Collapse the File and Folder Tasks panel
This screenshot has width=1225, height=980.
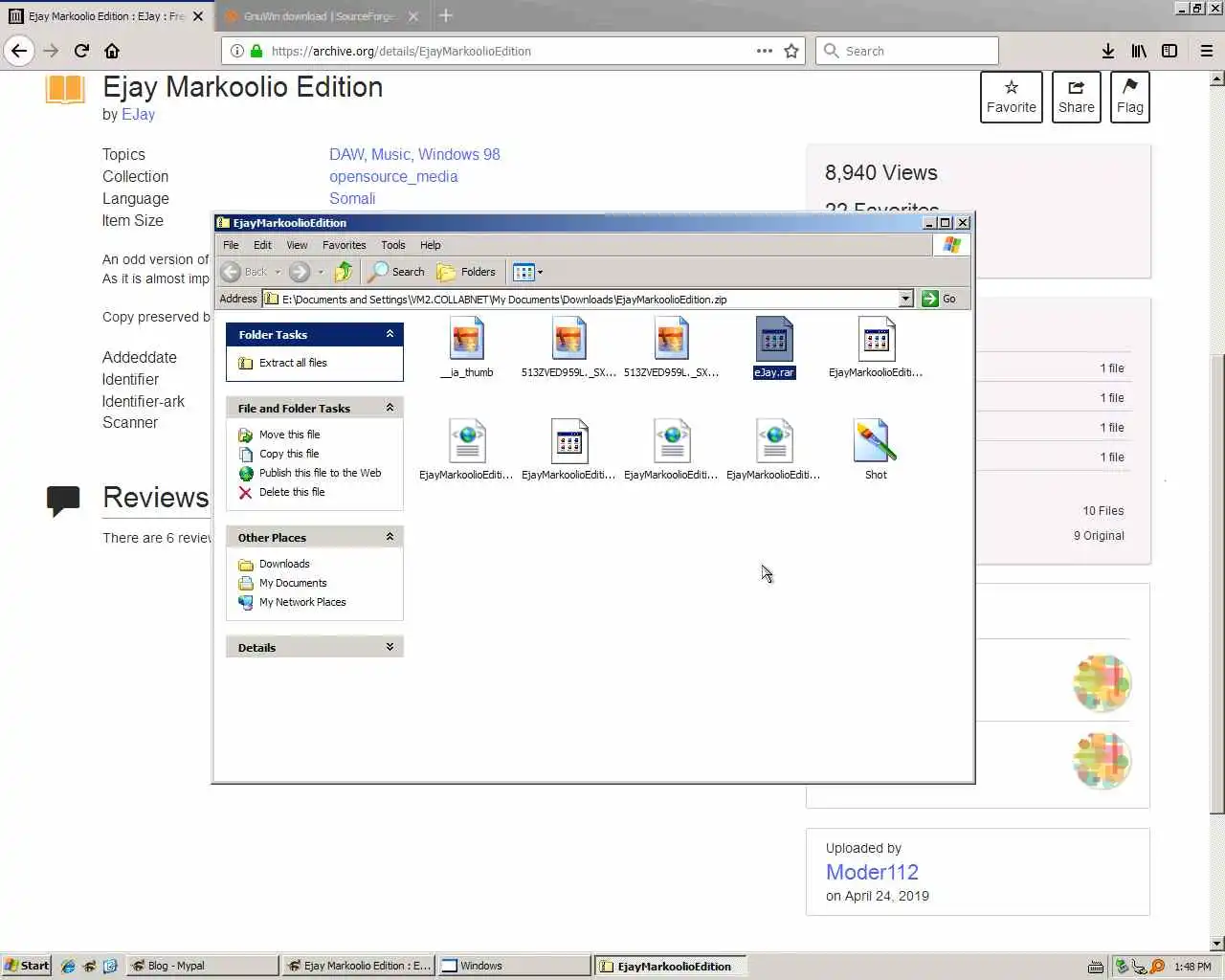(390, 408)
